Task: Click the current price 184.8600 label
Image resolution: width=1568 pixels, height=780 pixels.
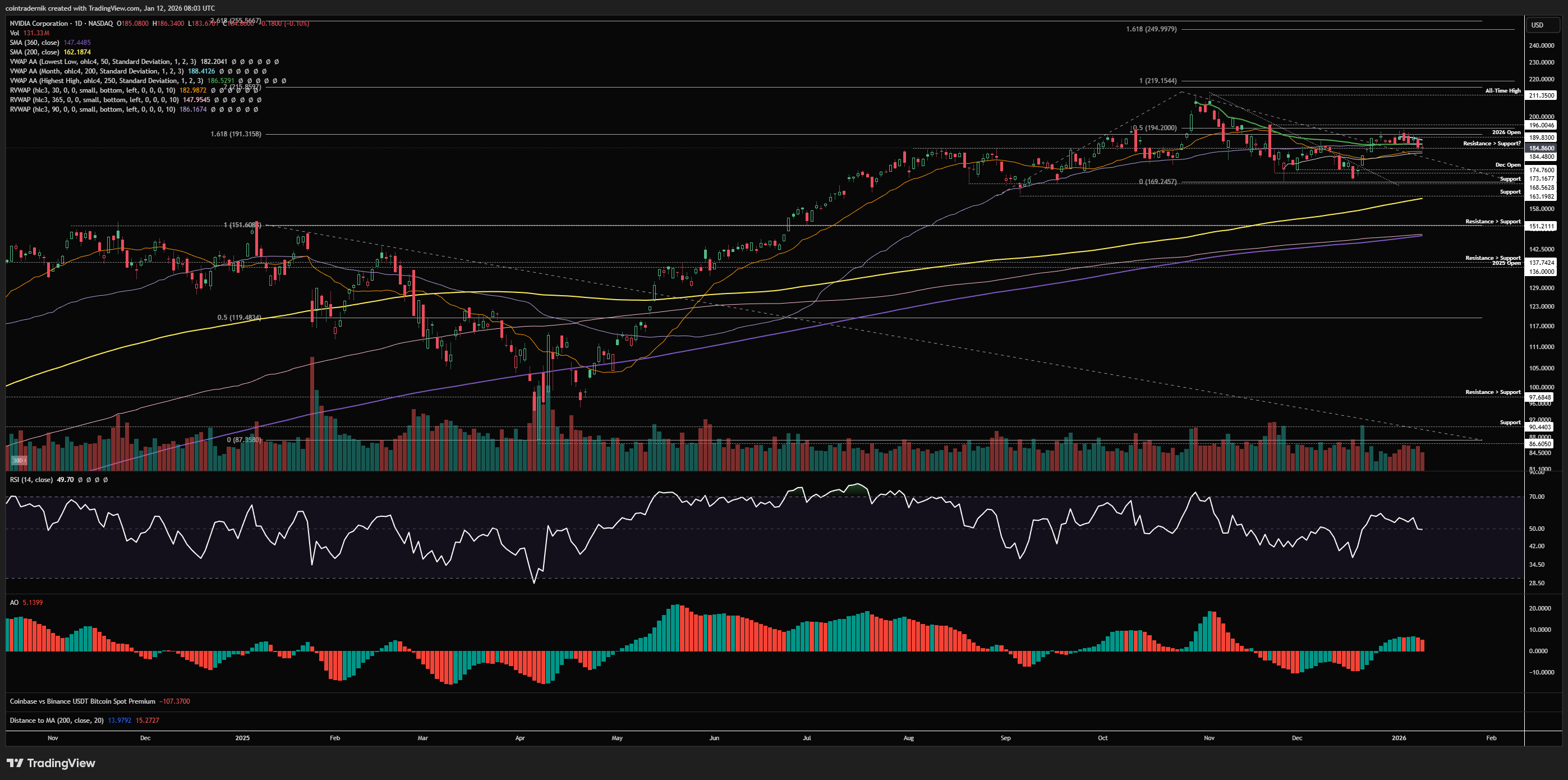Action: [x=1541, y=148]
